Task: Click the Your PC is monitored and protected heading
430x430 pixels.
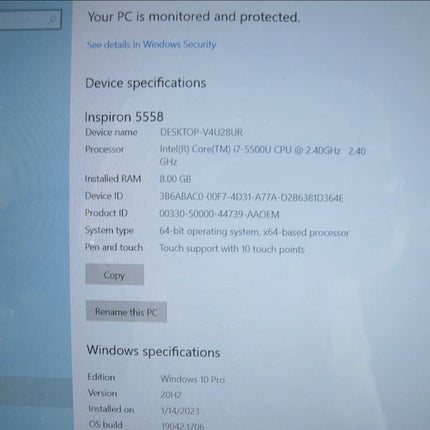Action: (194, 17)
